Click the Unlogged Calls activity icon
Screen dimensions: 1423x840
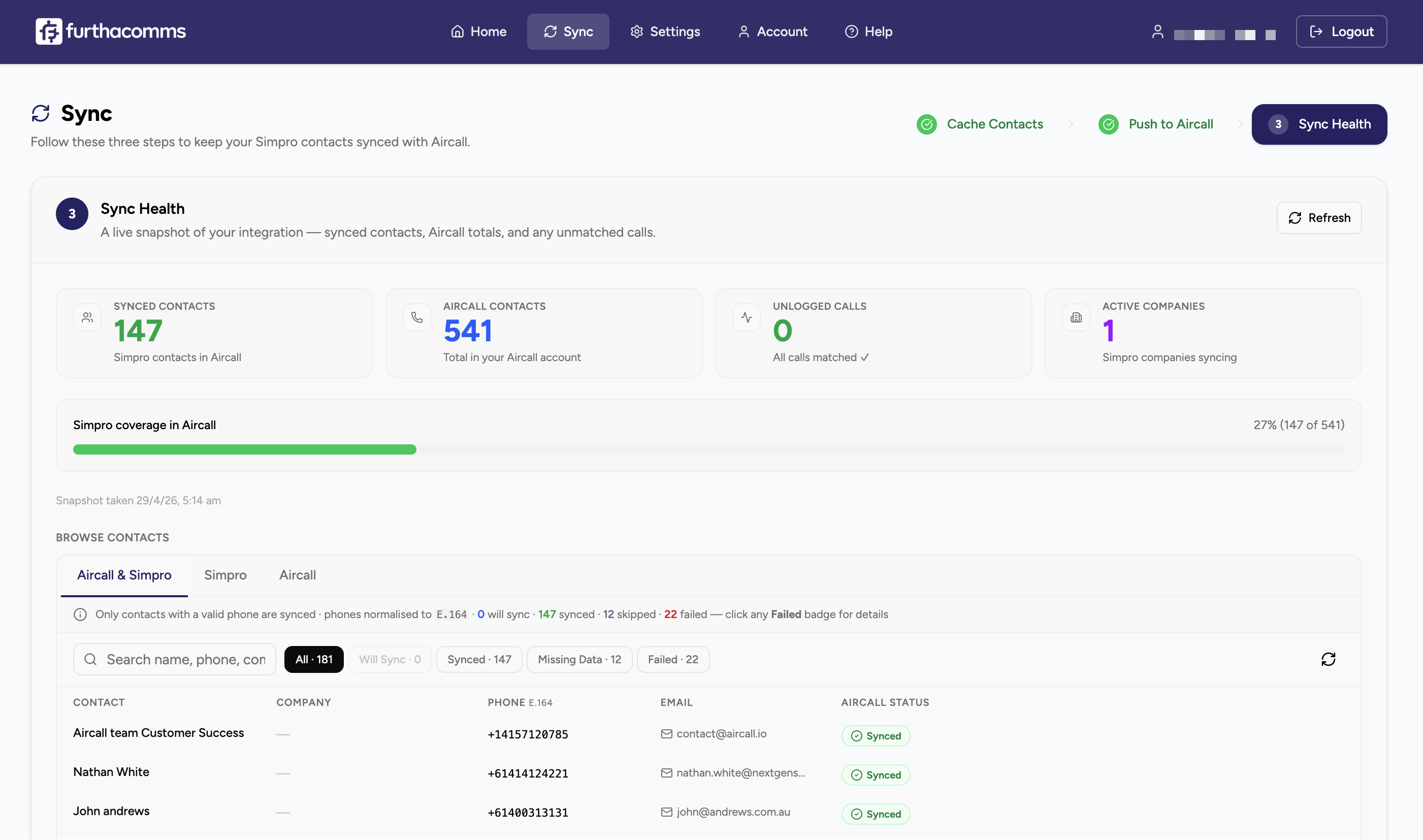coord(747,317)
